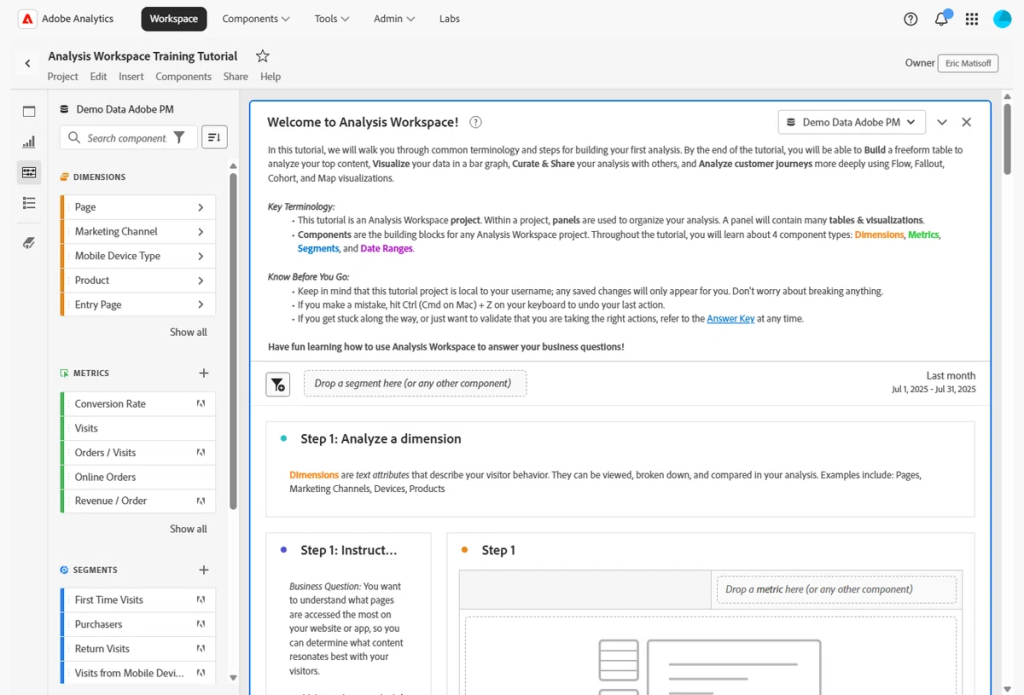Screen dimensions: 1024x695
Task: Open the notifications bell
Action: pos(941,19)
